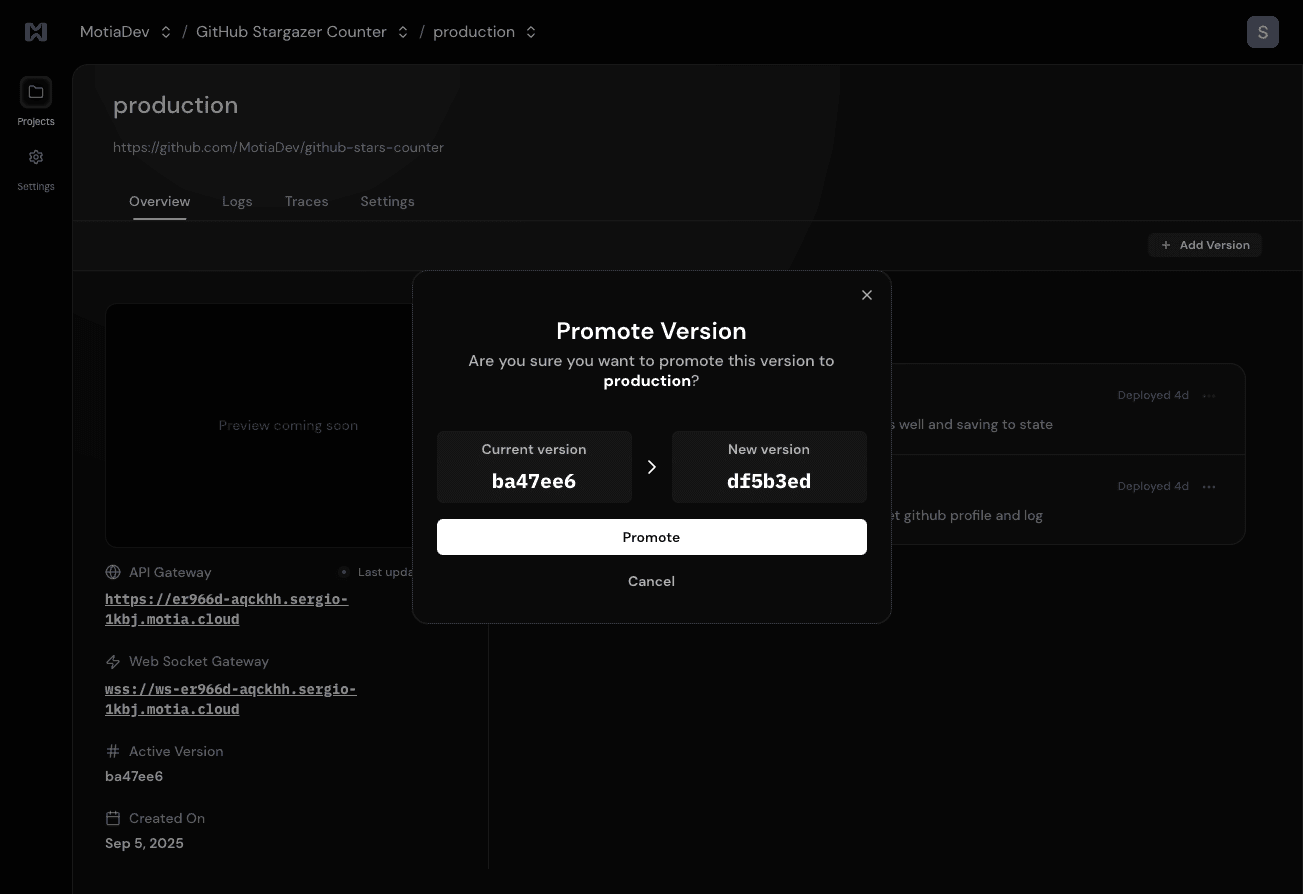Cancel the version promotion
The height and width of the screenshot is (894, 1303).
click(x=651, y=581)
